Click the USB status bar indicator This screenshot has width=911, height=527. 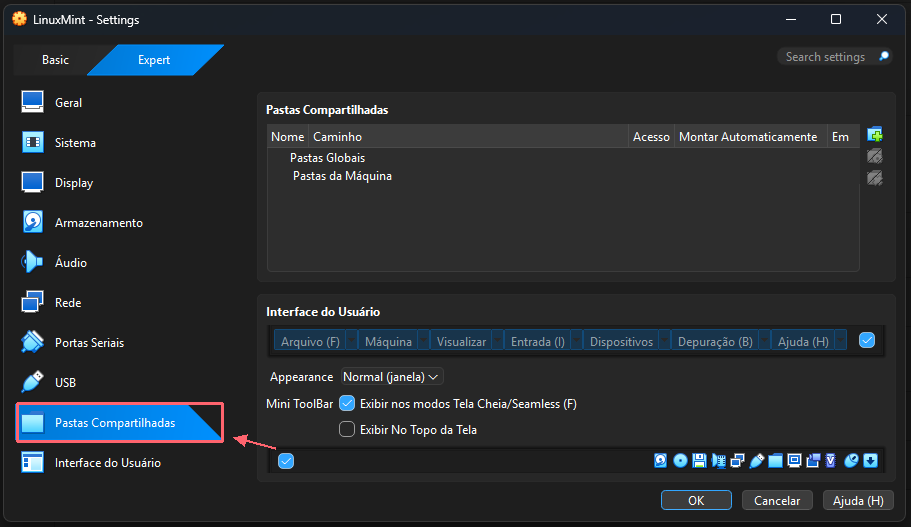pos(756,461)
